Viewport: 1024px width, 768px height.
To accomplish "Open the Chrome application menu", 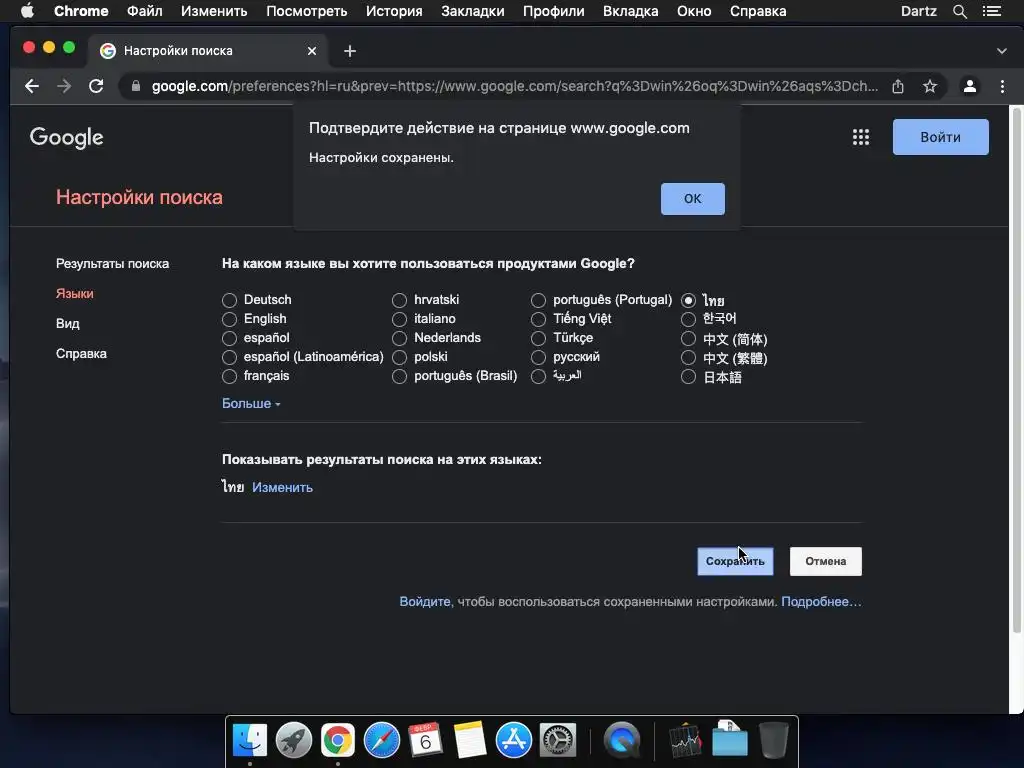I will [81, 11].
